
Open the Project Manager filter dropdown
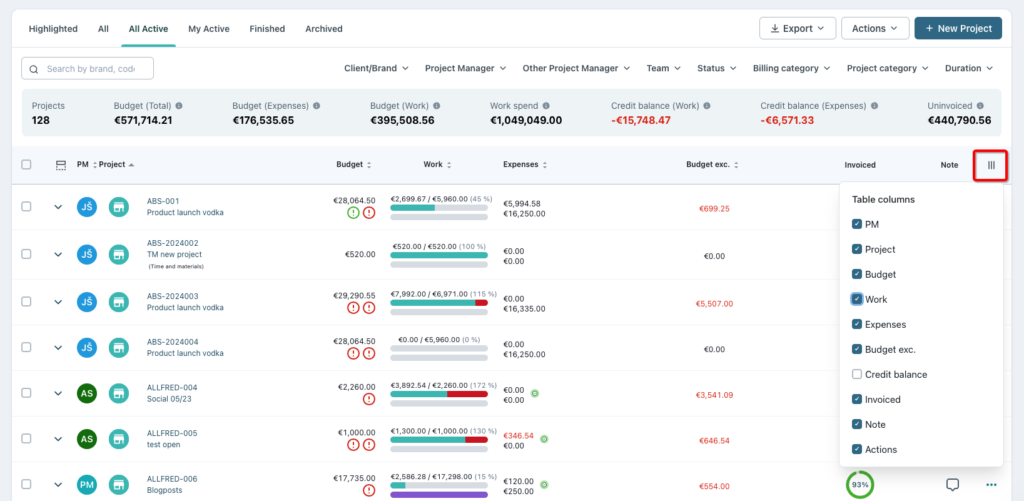click(x=465, y=68)
